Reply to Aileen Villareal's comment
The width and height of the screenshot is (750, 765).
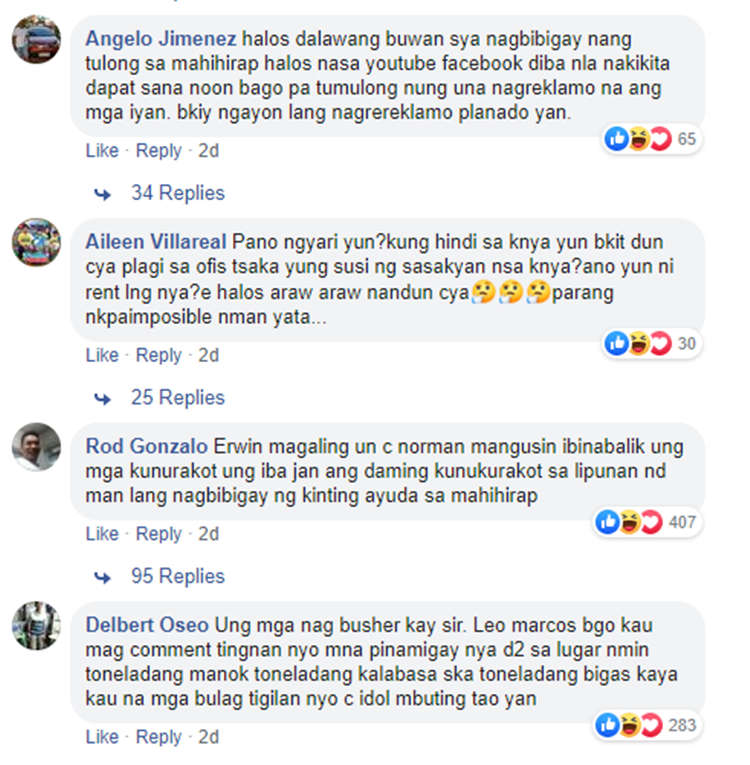(x=159, y=355)
